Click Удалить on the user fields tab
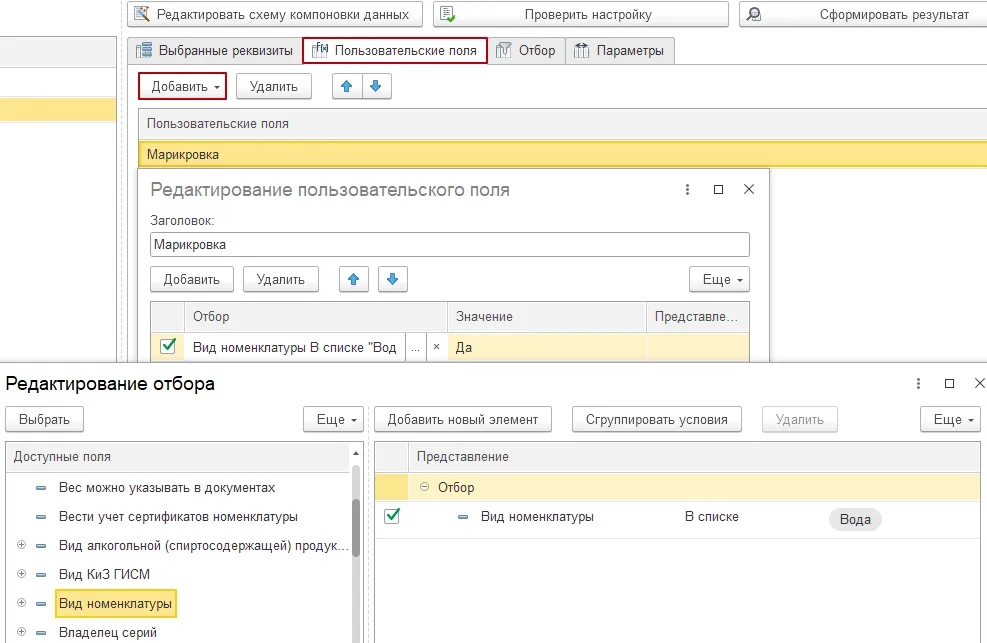This screenshot has height=643, width=987. pos(274,86)
